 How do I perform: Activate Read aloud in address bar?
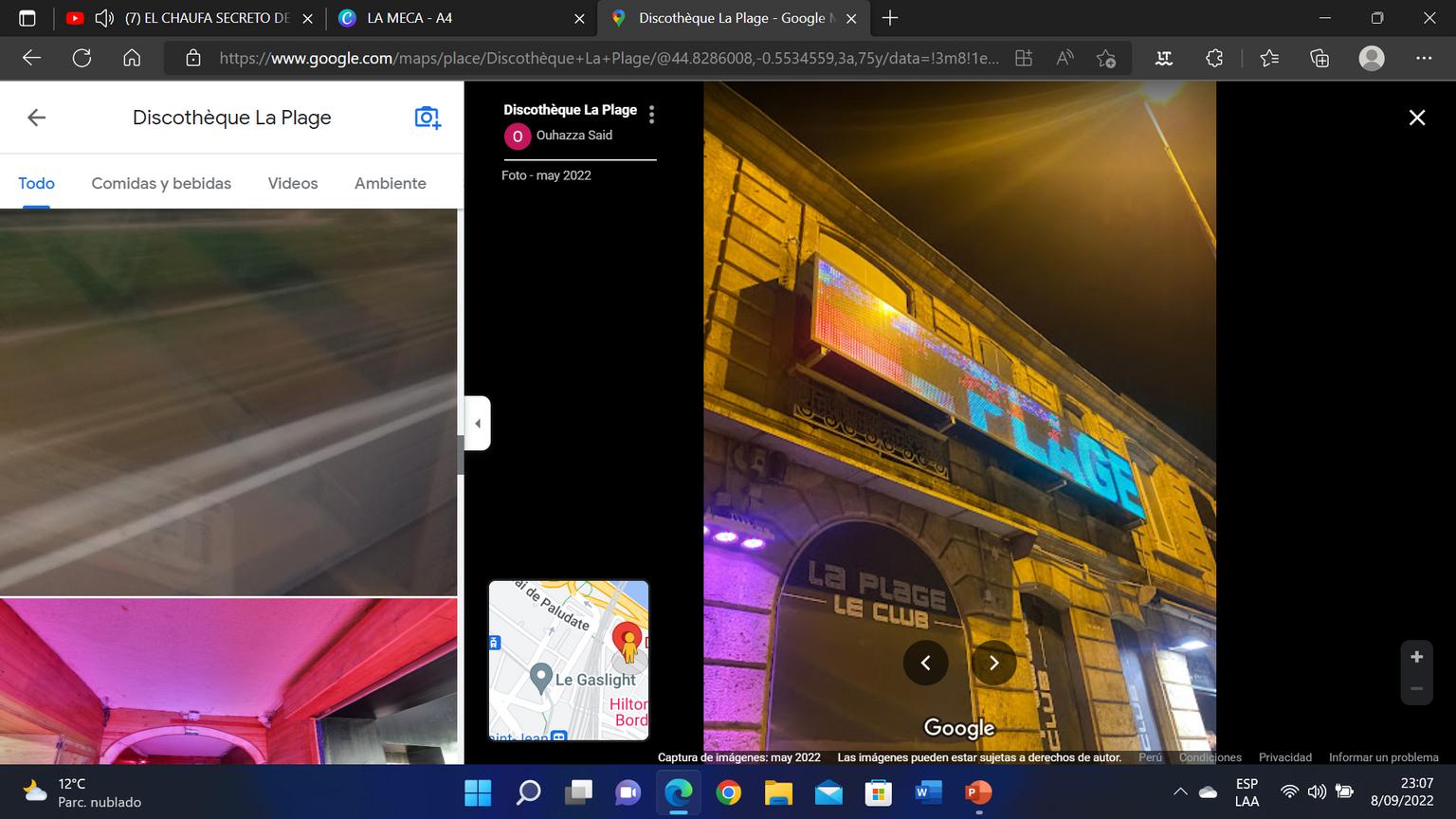[1065, 58]
